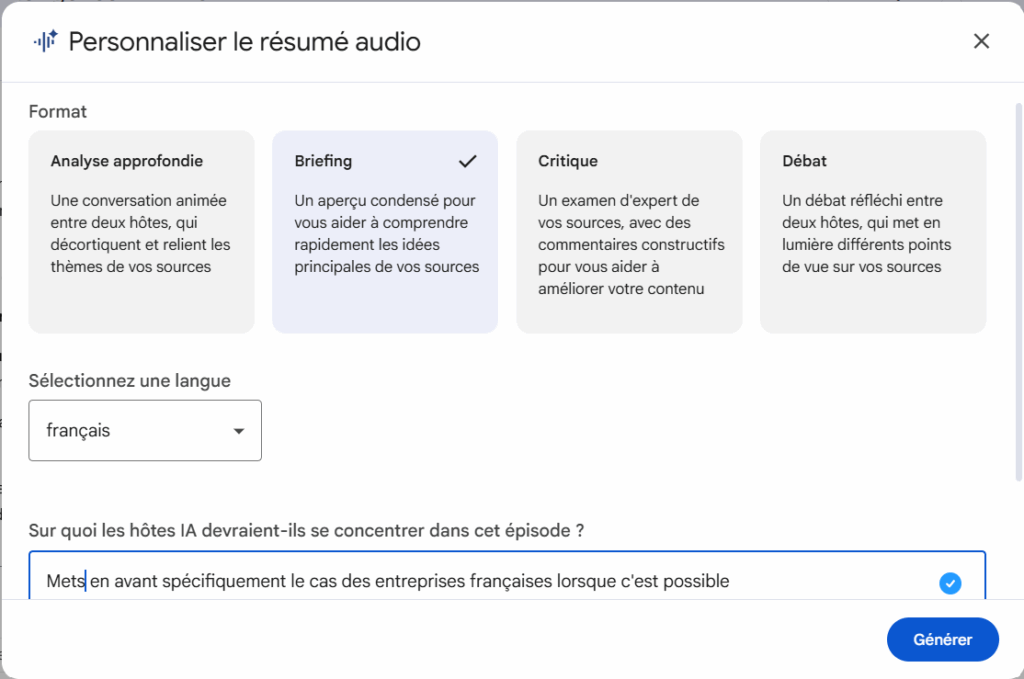Image resolution: width=1024 pixels, height=679 pixels.
Task: Choose the Critique format card
Action: [629, 231]
